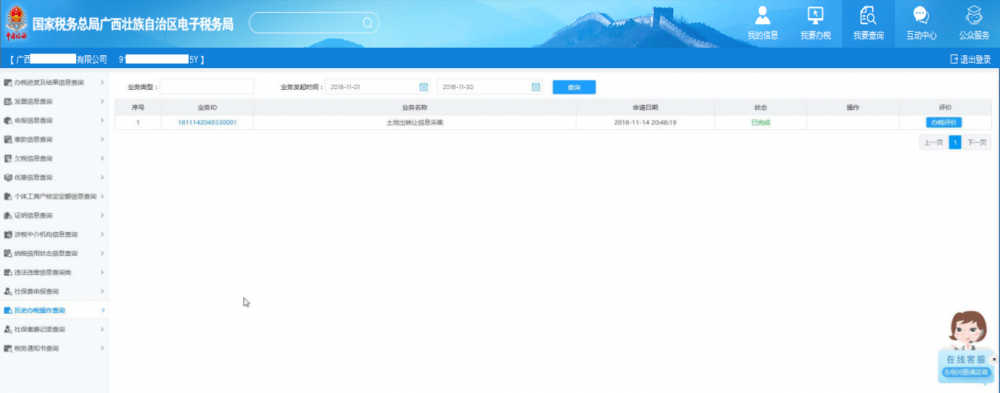
Task: Click the 办税评价 button in row 1
Action: click(x=944, y=122)
